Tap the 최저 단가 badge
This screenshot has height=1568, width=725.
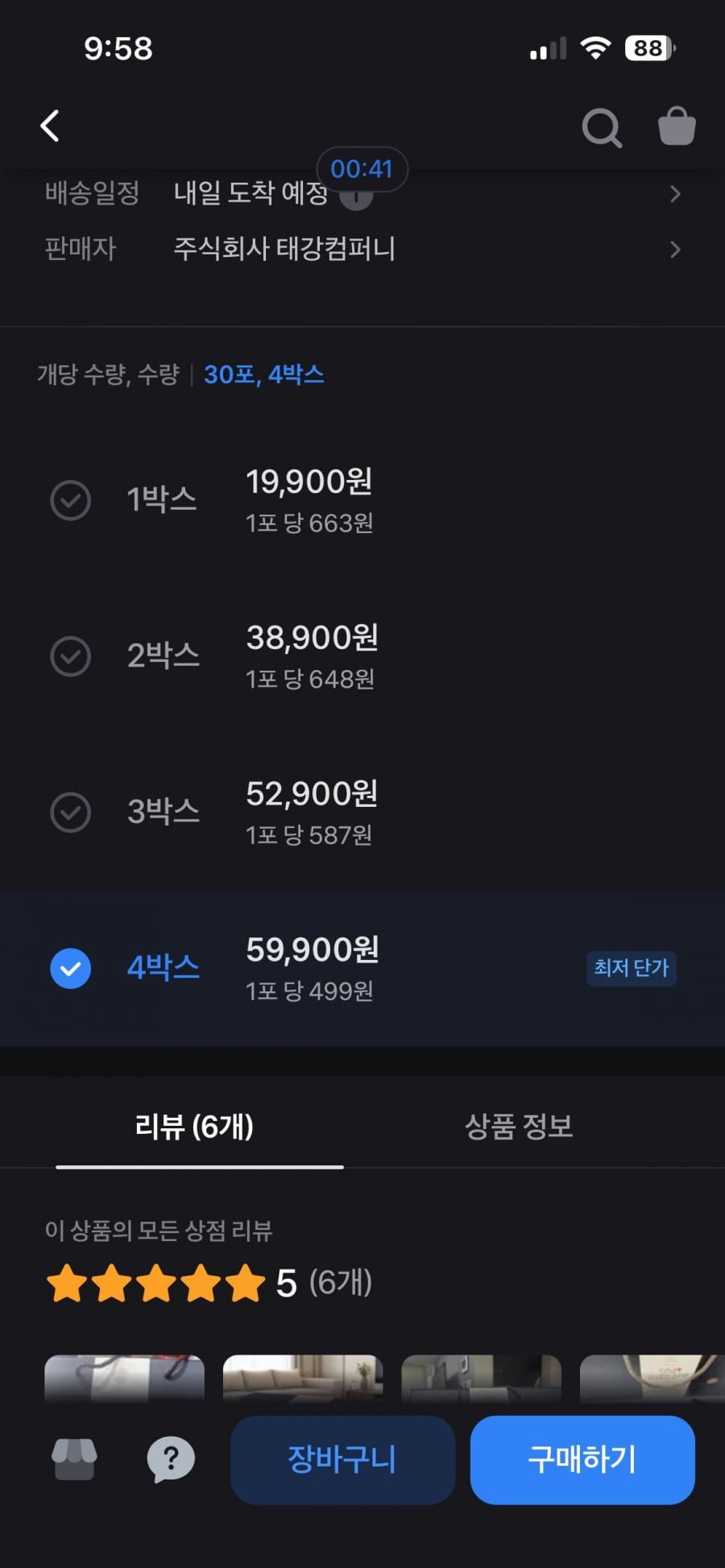point(631,967)
